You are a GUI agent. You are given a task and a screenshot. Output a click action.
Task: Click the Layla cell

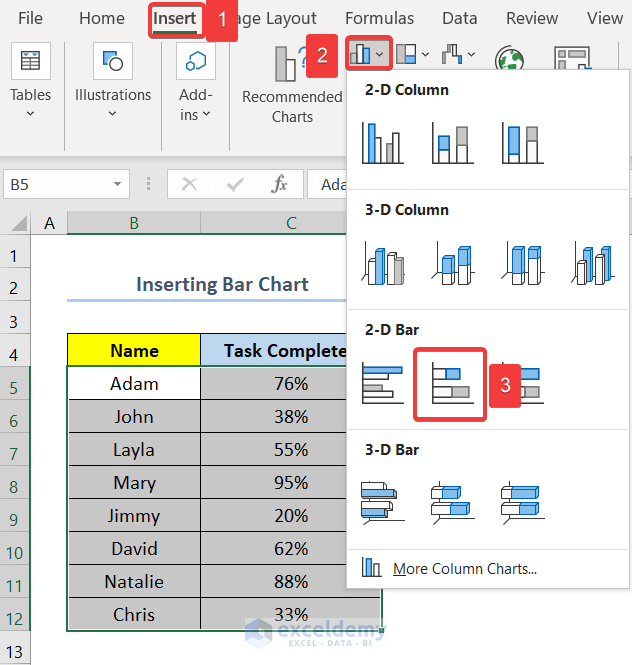(134, 450)
